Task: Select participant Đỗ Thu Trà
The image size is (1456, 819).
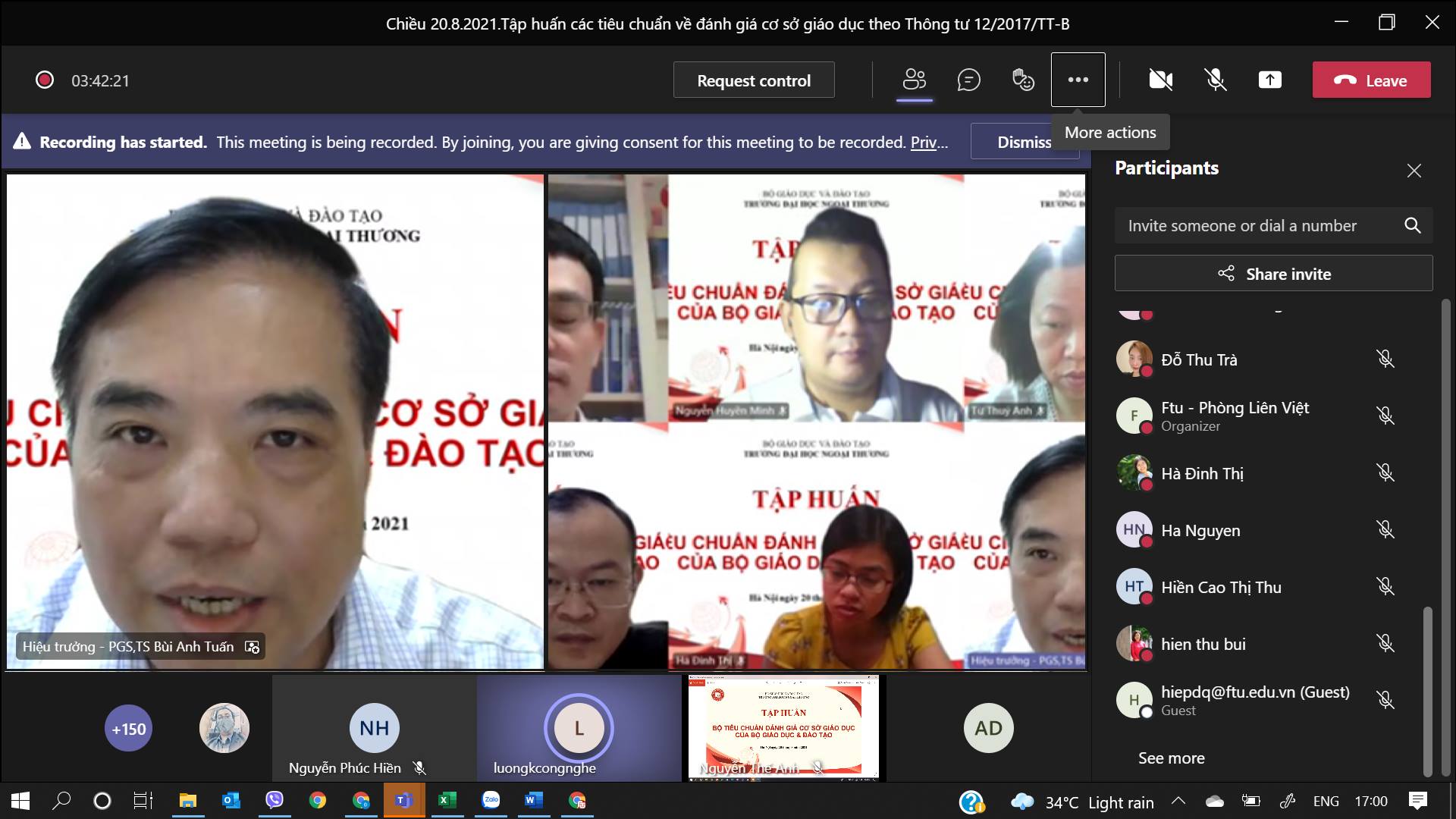Action: [x=1259, y=359]
